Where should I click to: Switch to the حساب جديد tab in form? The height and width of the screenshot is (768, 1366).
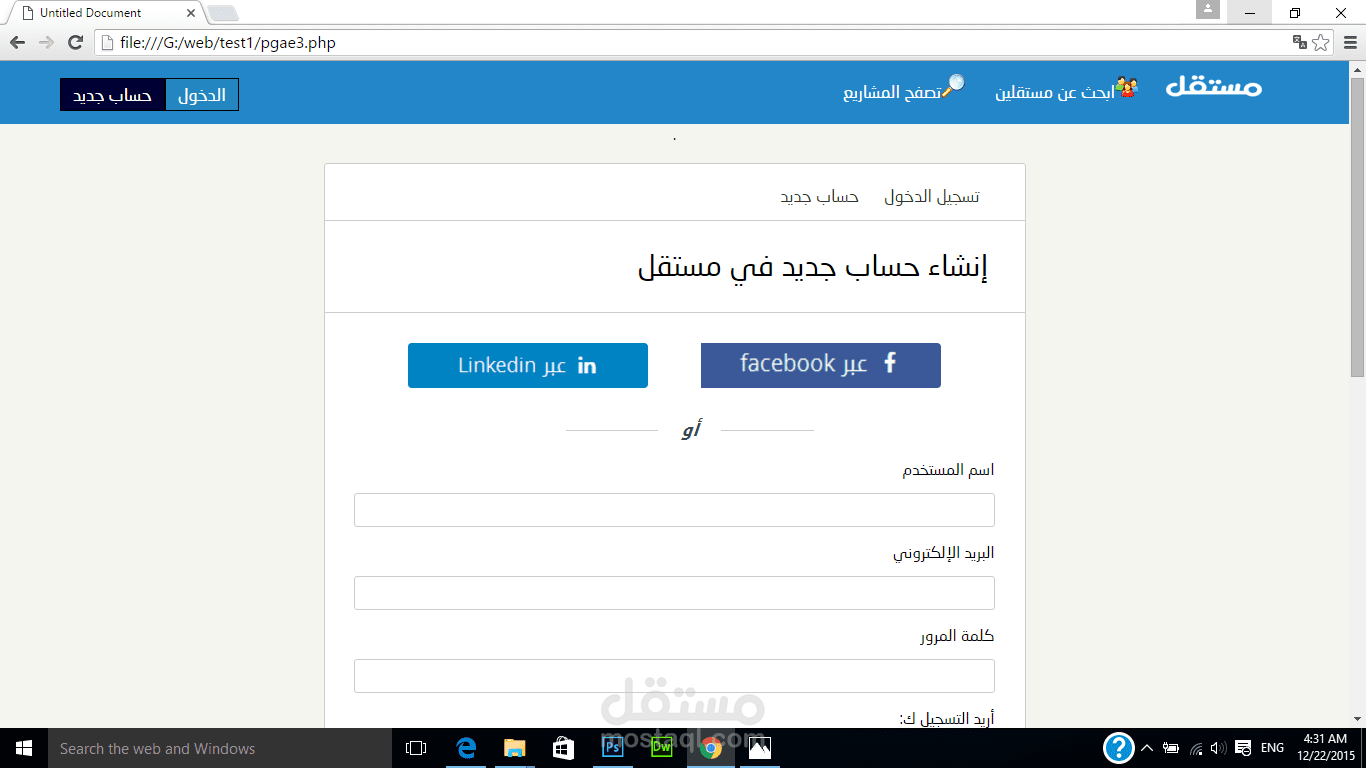click(x=819, y=196)
